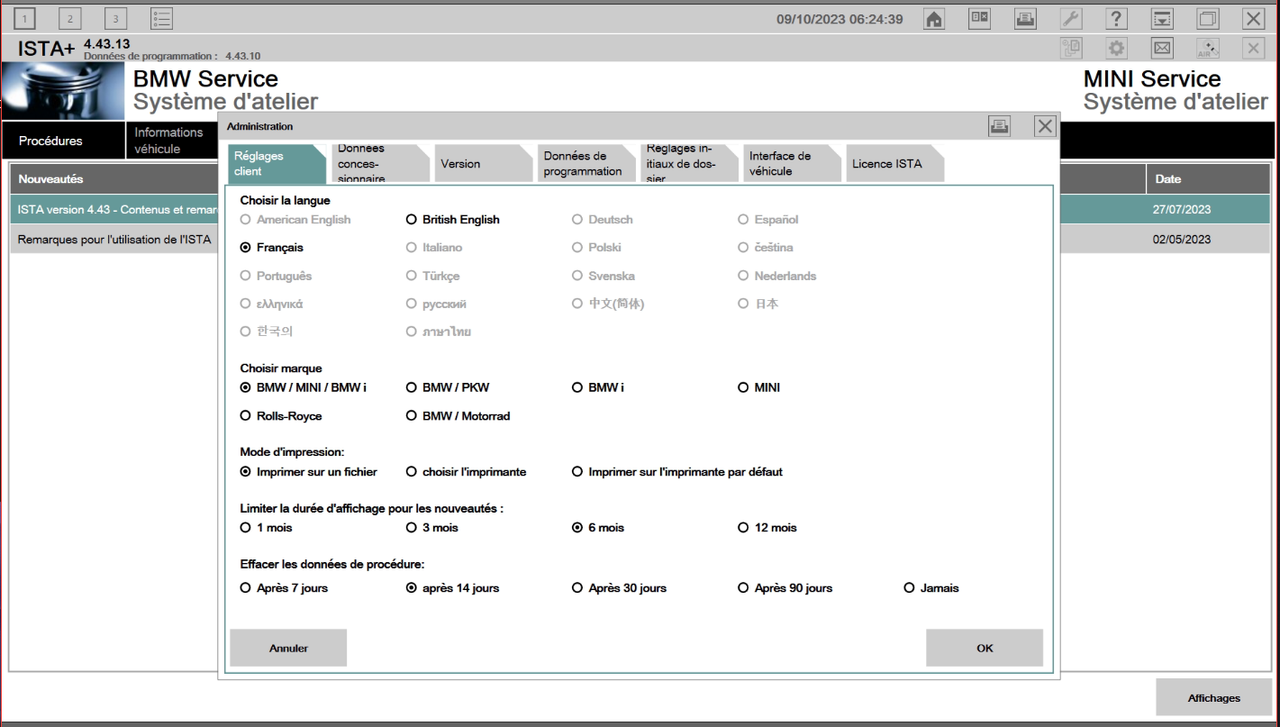Set news display limit to 1 mois
Image resolution: width=1280 pixels, height=727 pixels.
click(266, 527)
